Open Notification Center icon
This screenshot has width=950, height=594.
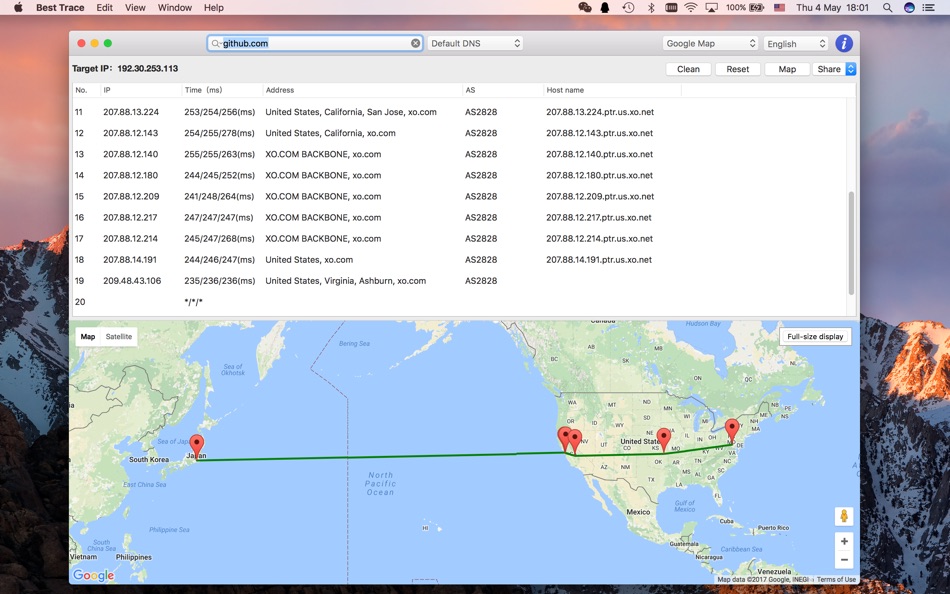[928, 7]
